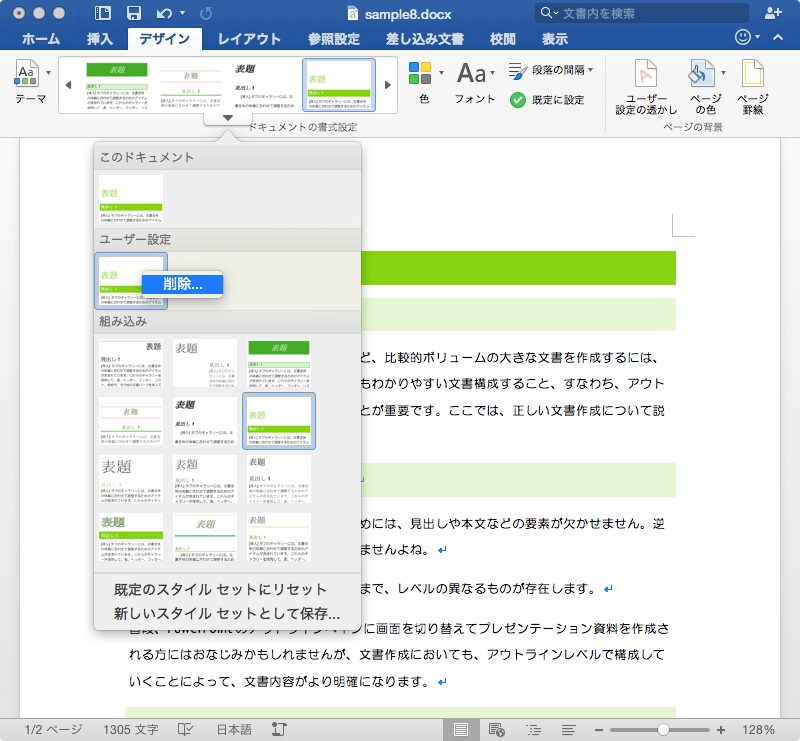Select the highlighted green style thumbnail in 組み込み
800x741 pixels.
click(x=279, y=421)
